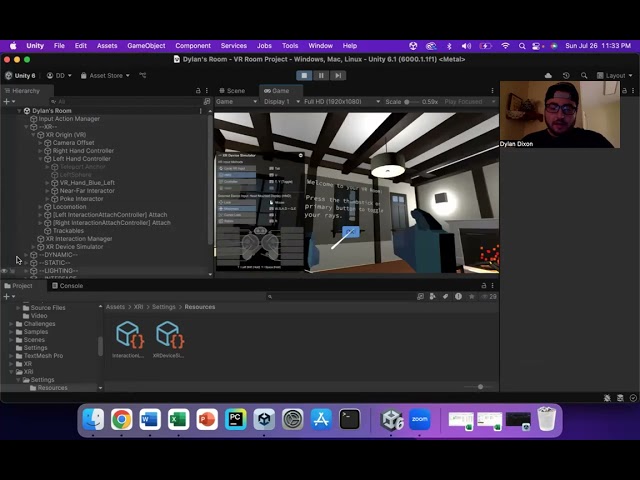Advance one frame with the Step button
The image size is (640, 480).
click(x=338, y=76)
